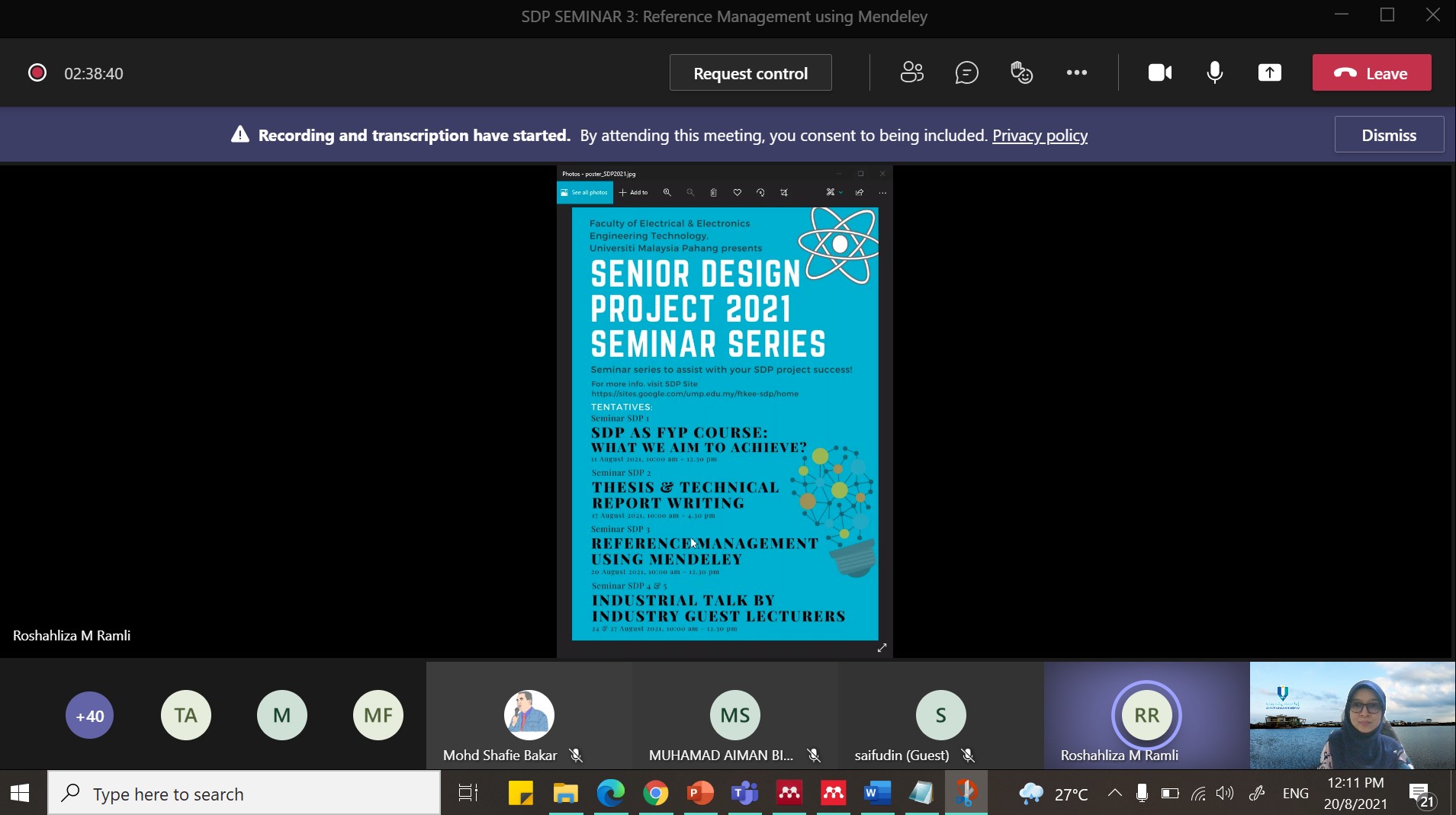Select Roshahliza M Ramli RR tile
Viewport: 1456px width, 815px height.
point(1147,715)
